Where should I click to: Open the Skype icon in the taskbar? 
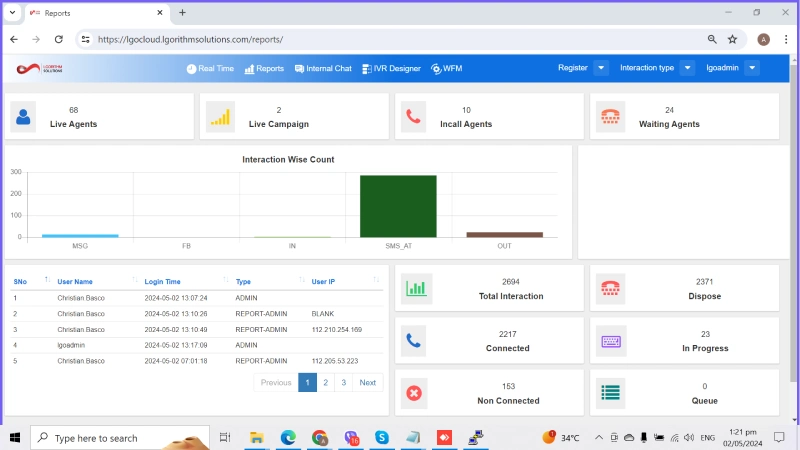tap(381, 438)
